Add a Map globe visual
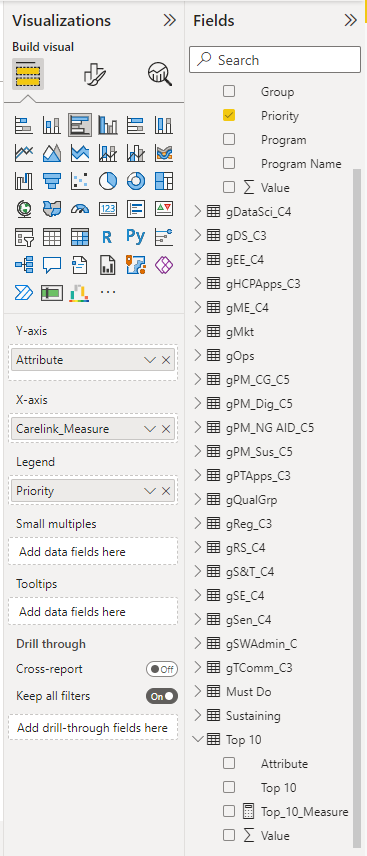Viewport: 367px width, 856px height. coord(23,209)
